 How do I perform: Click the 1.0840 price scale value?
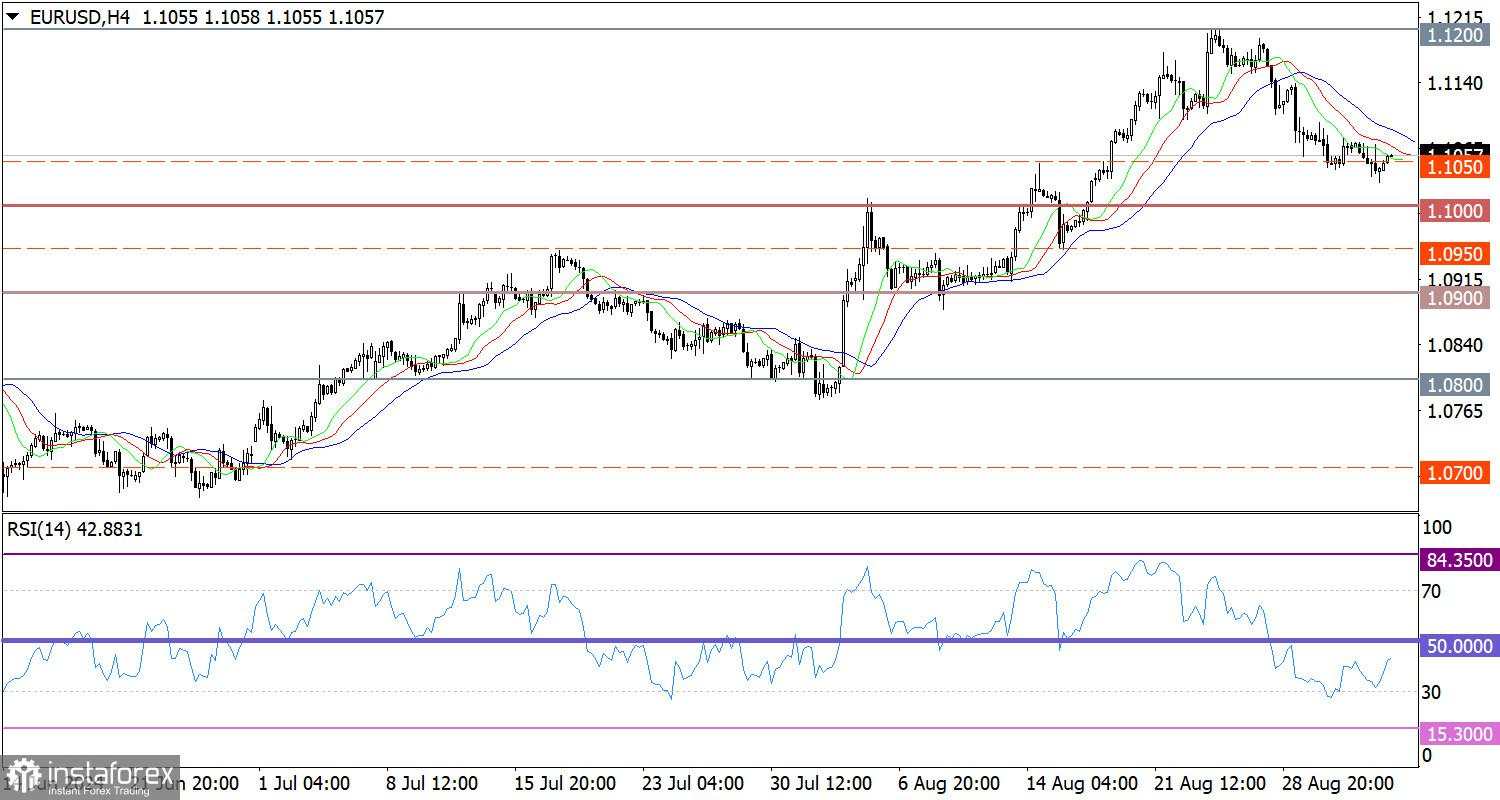(x=1456, y=345)
